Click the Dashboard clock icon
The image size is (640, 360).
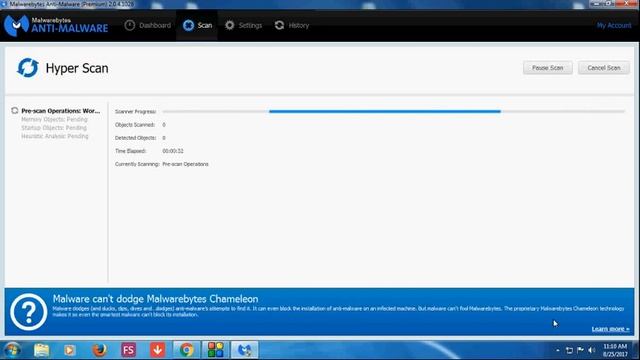[130, 25]
